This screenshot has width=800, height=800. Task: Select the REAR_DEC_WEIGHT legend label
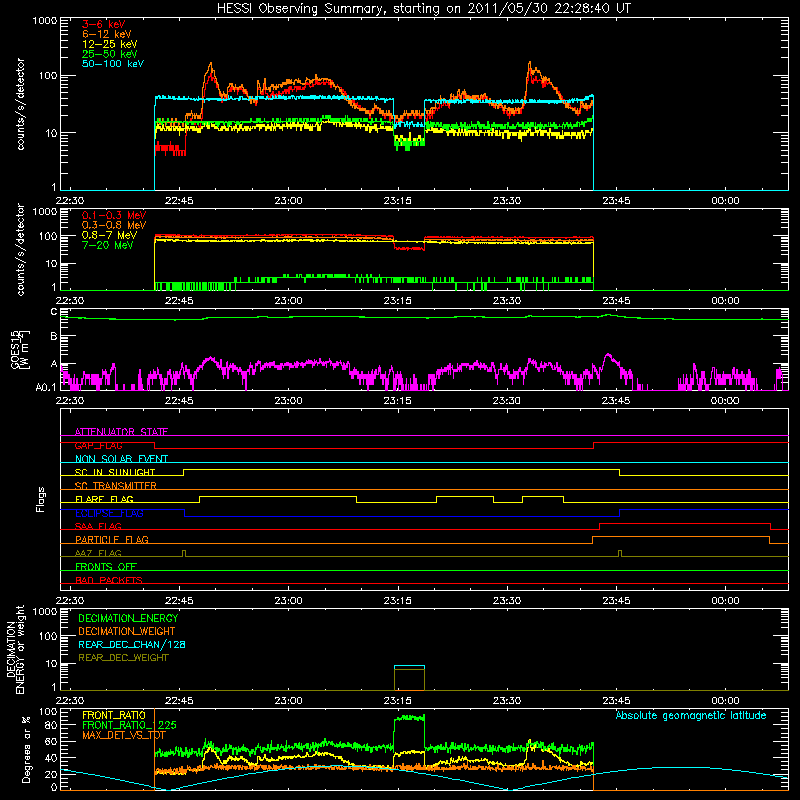pos(123,658)
